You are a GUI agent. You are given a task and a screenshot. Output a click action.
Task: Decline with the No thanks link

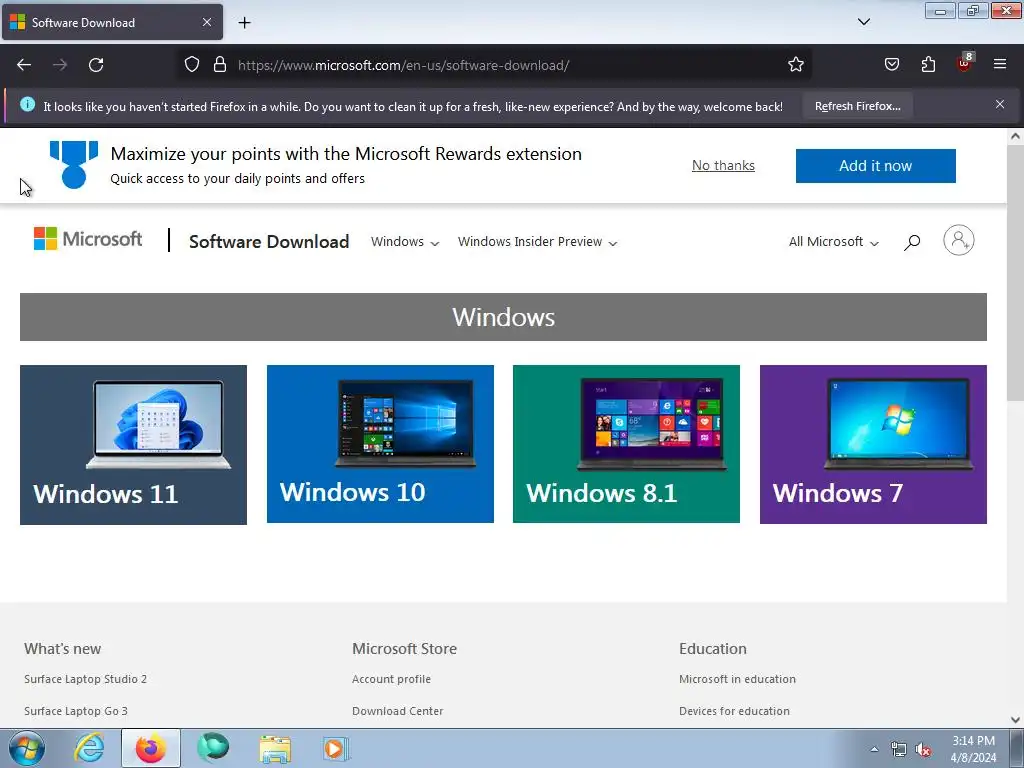coord(723,166)
